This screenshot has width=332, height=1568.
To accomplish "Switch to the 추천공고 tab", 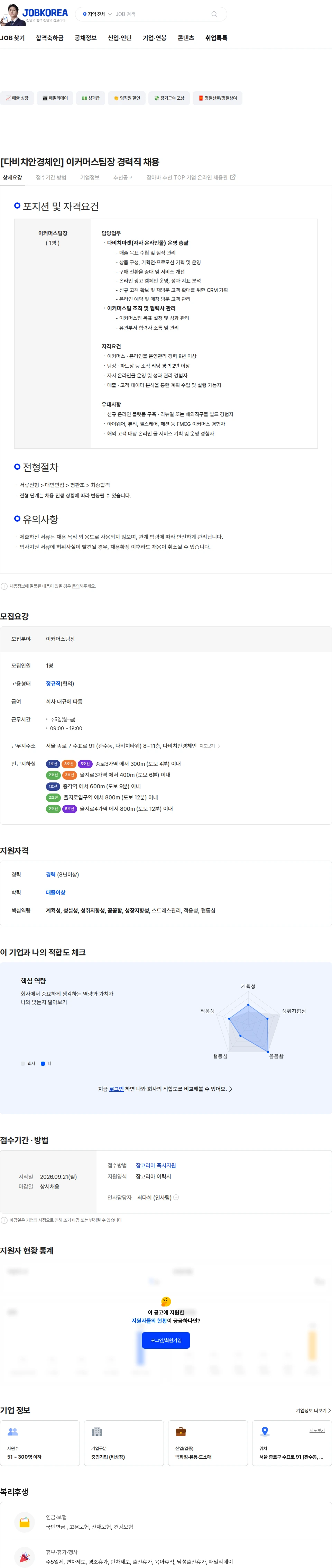I will pos(123,178).
